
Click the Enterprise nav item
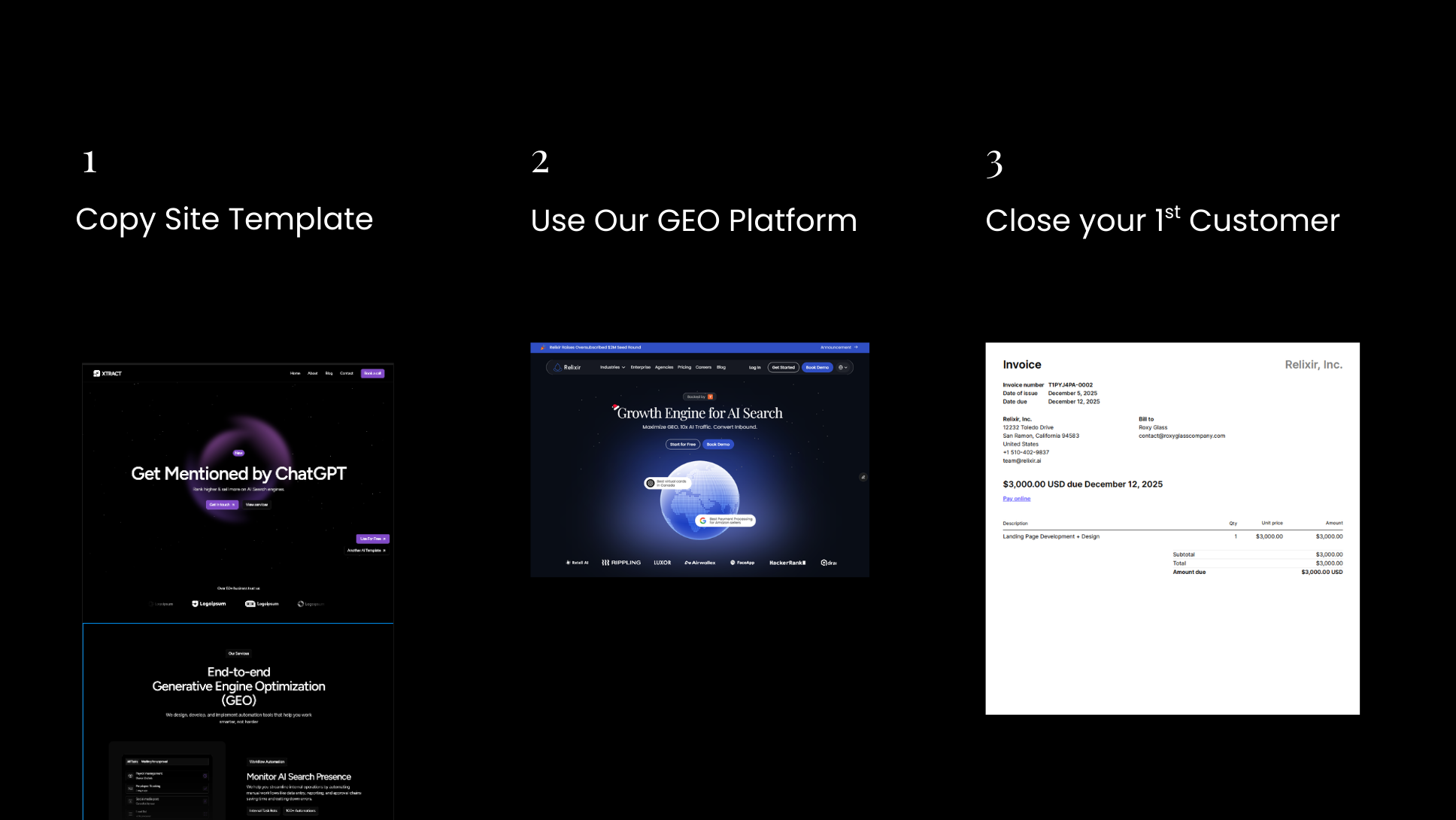tap(640, 367)
